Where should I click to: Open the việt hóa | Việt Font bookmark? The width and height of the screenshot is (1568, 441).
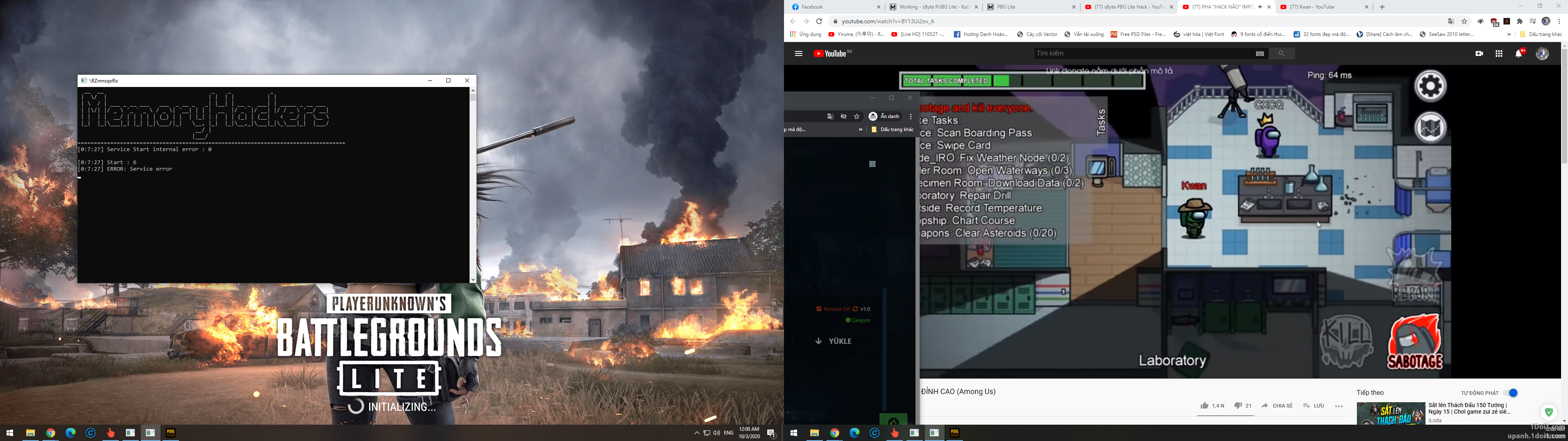click(1199, 35)
